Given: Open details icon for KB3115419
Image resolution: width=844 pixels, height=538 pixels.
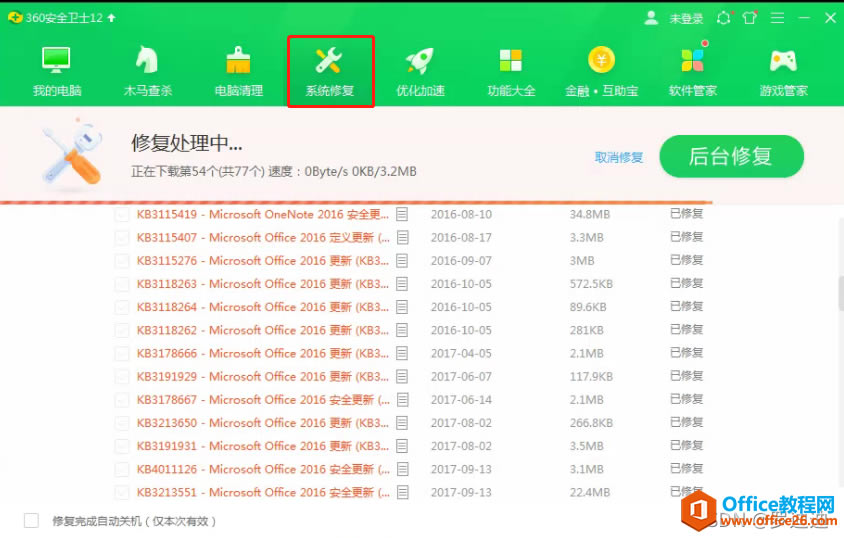Looking at the screenshot, I should 402,215.
